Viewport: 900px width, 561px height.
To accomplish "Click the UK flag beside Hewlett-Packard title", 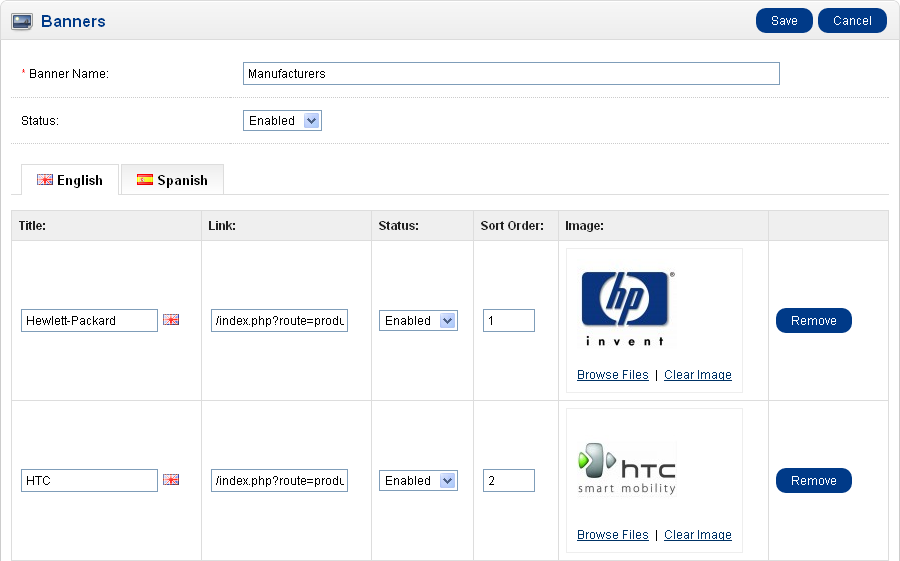I will click(x=171, y=320).
